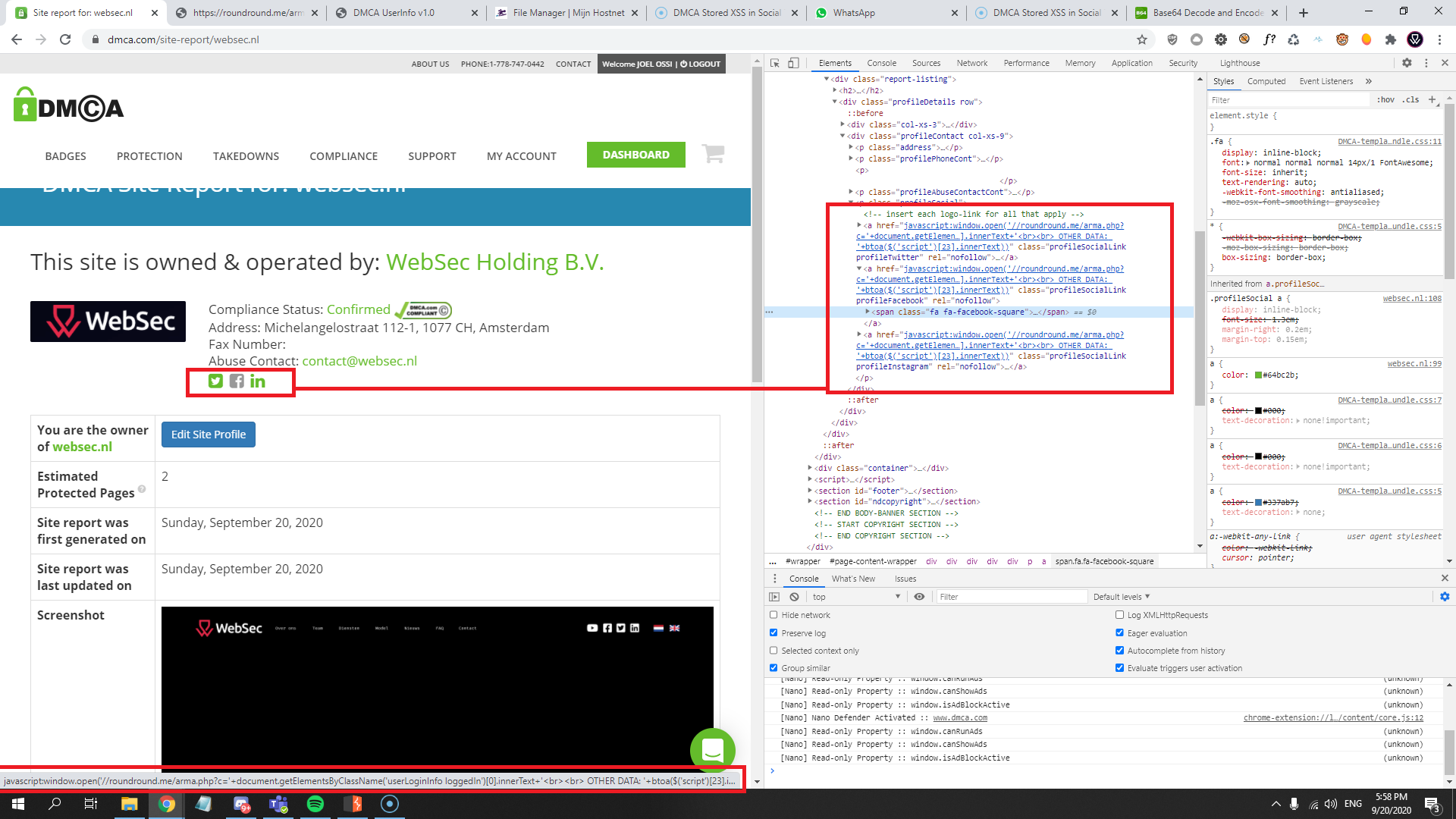The height and width of the screenshot is (819, 1456).
Task: Click the Edit Site Profile button
Action: point(209,435)
